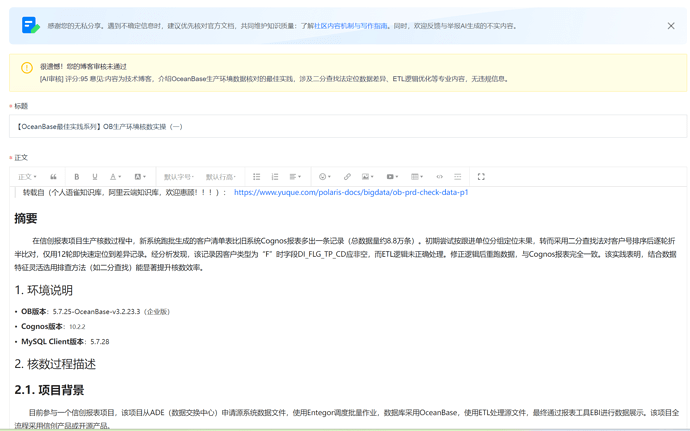Viewport: 690px width, 431px height.
Task: Click the 'OB版本' bullet line
Action: [x=95, y=312]
